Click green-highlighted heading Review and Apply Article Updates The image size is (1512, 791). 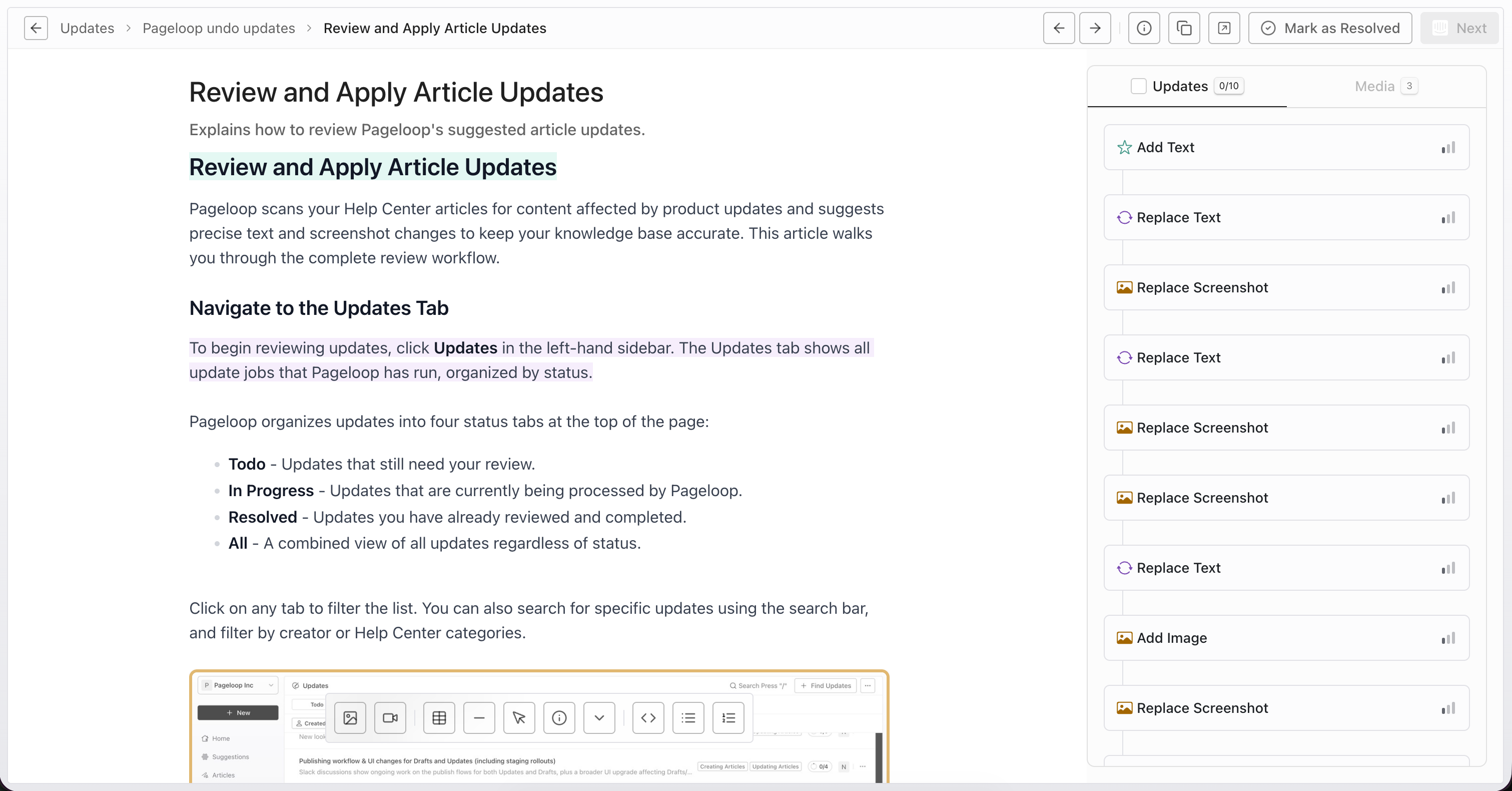click(373, 167)
